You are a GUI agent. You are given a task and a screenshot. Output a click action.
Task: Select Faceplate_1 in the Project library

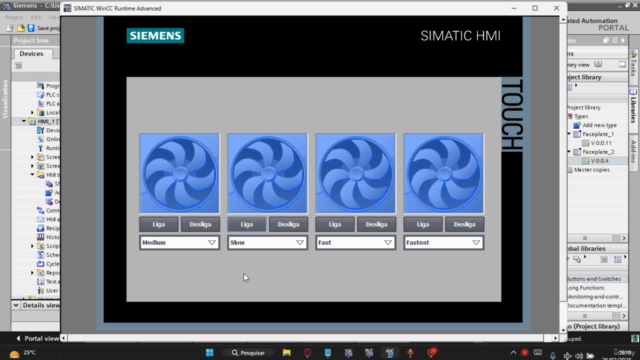click(598, 134)
